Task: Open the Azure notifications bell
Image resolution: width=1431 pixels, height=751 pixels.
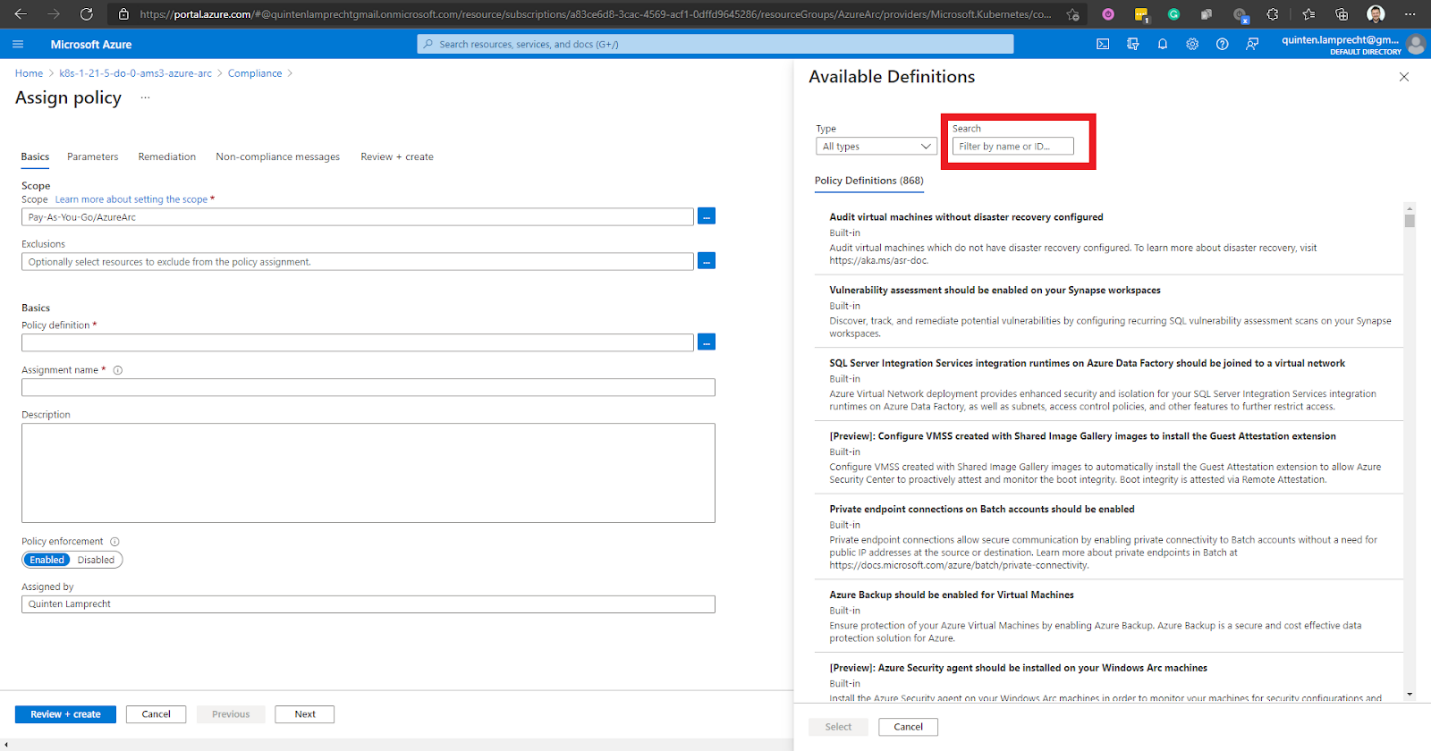Action: pos(1162,44)
